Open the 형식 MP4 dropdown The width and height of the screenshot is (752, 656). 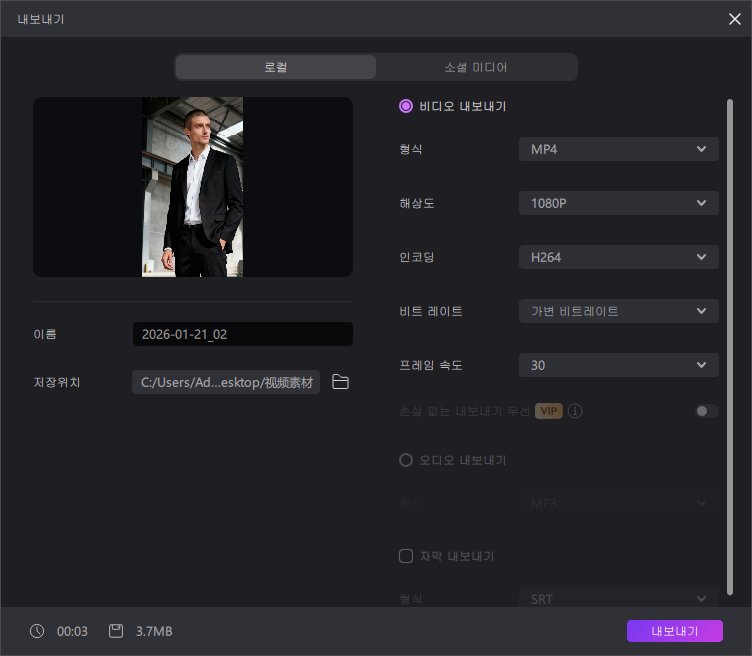(619, 149)
